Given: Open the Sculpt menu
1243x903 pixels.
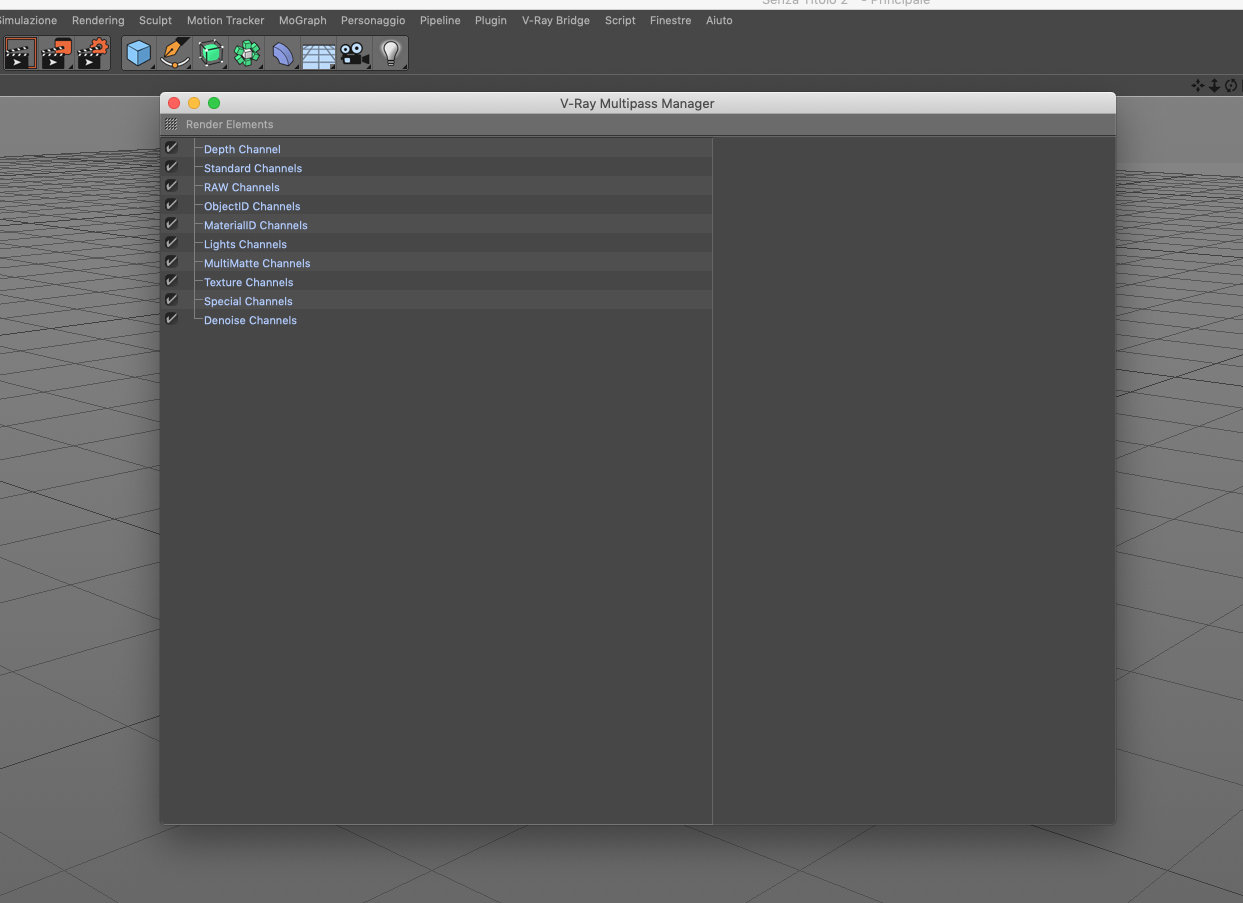Looking at the screenshot, I should tap(155, 20).
